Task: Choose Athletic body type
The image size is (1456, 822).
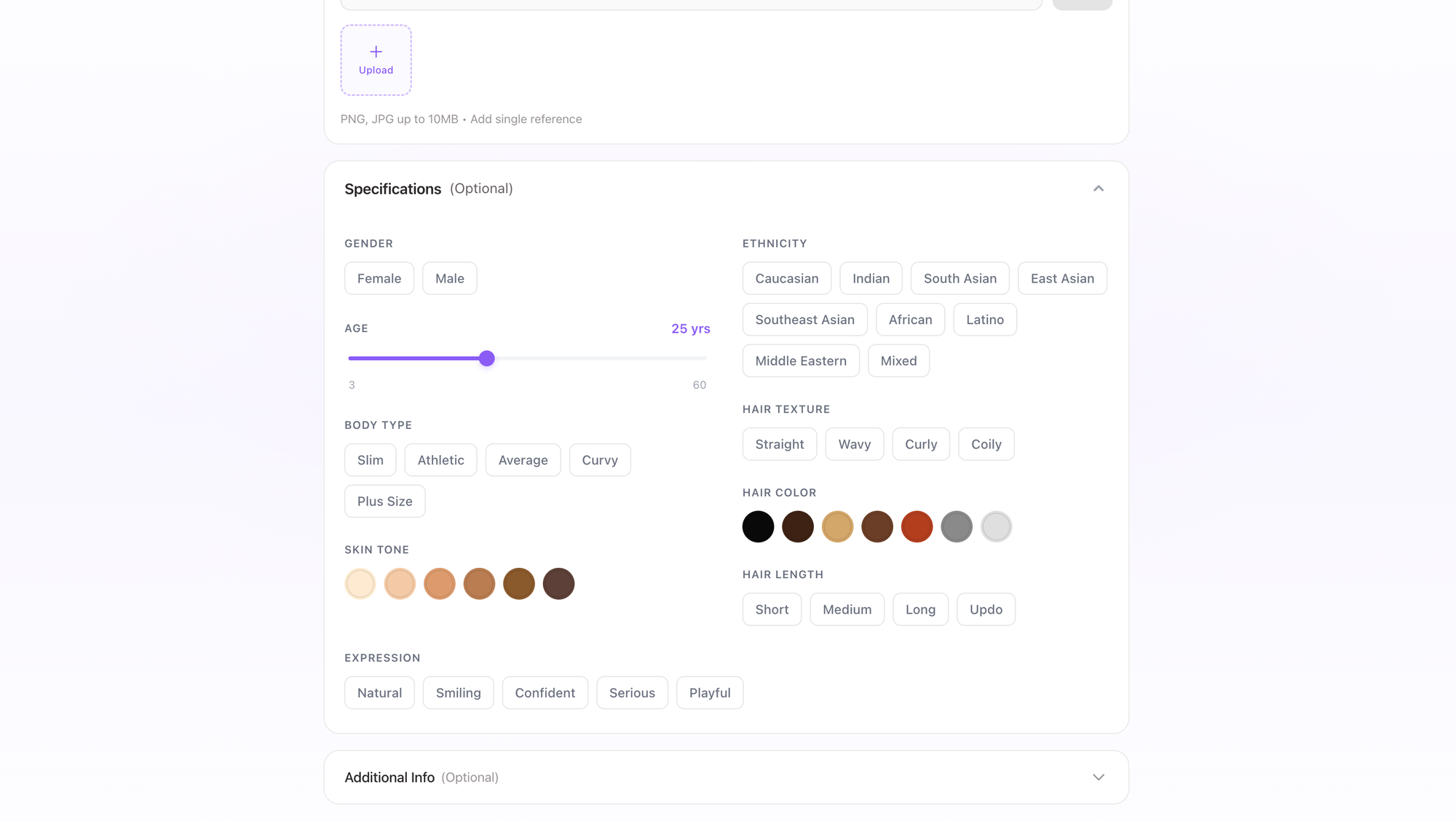Action: point(440,460)
